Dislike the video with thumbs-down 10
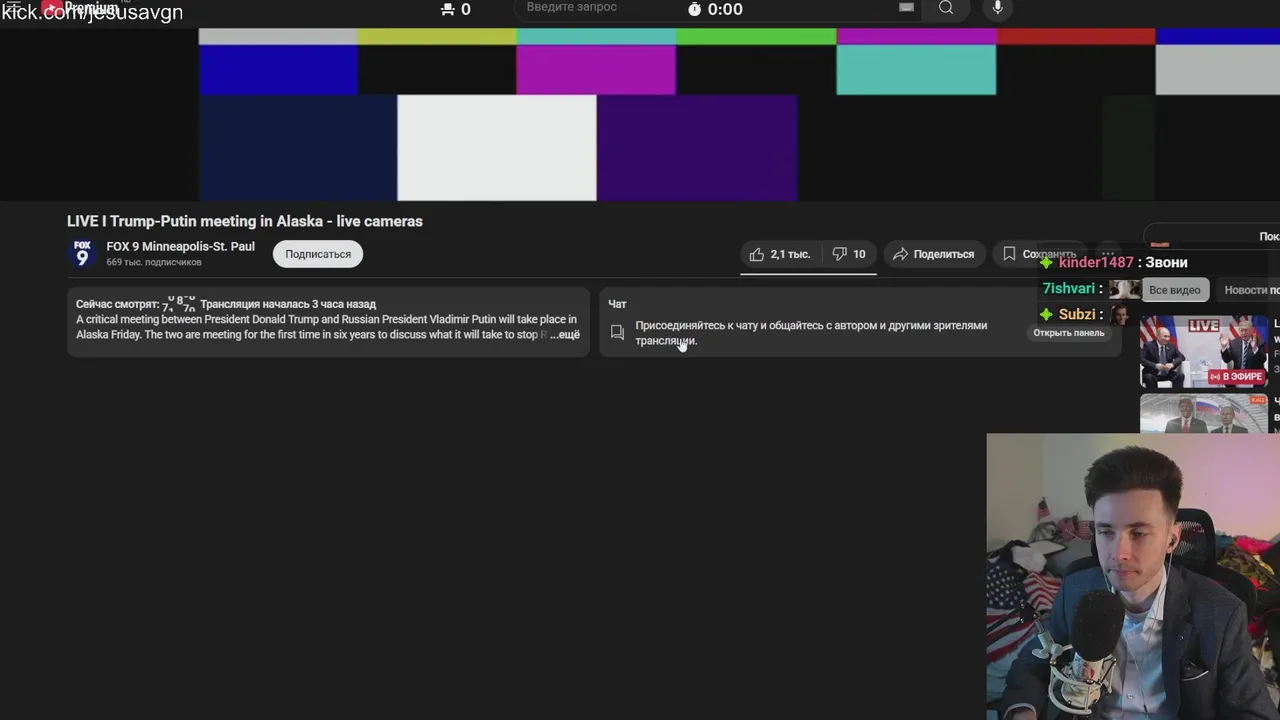The width and height of the screenshot is (1280, 720). pos(849,254)
